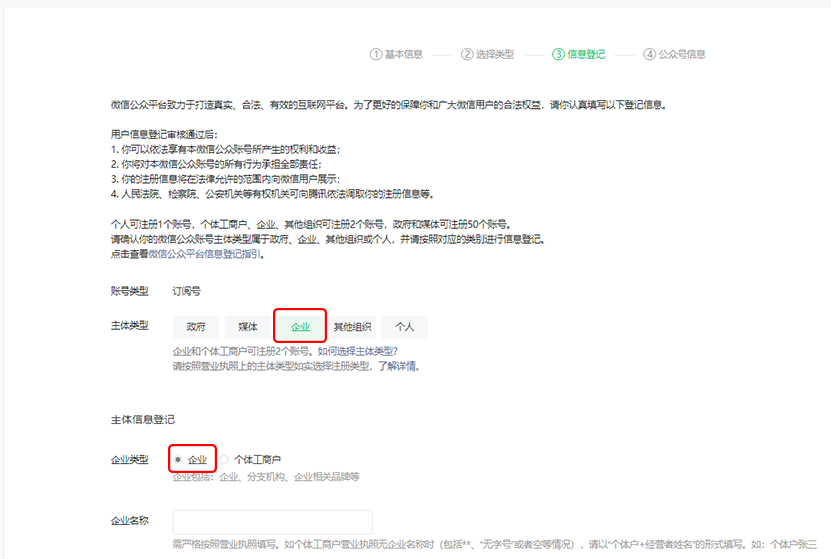Viewport: 831px width, 559px height.
Task: Pick 其他组织 as the subject type
Action: point(353,327)
